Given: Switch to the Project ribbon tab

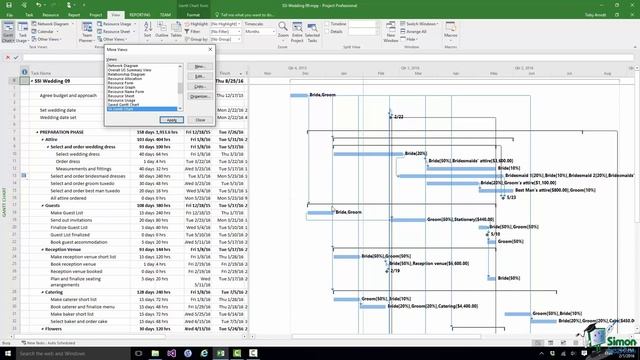Looking at the screenshot, I should [x=96, y=15].
